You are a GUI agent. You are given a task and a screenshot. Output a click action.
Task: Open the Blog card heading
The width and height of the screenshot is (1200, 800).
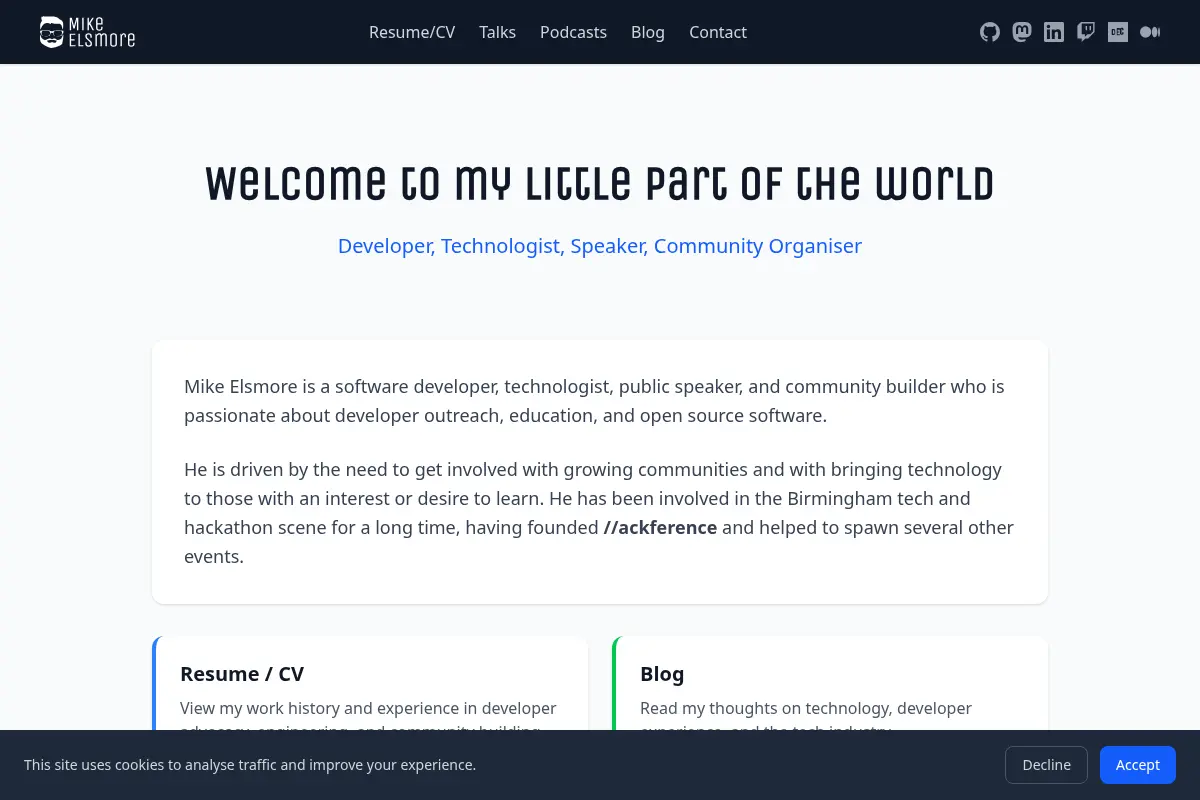662,674
